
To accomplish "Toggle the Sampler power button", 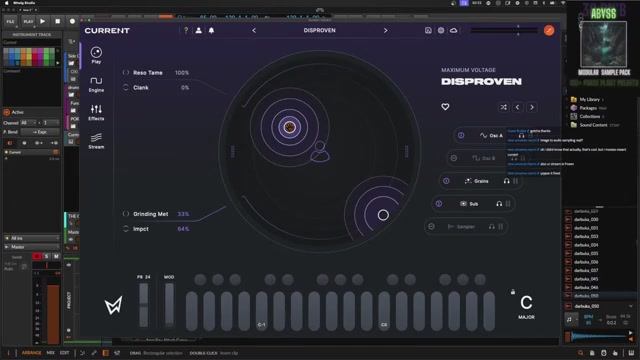I will (431, 227).
